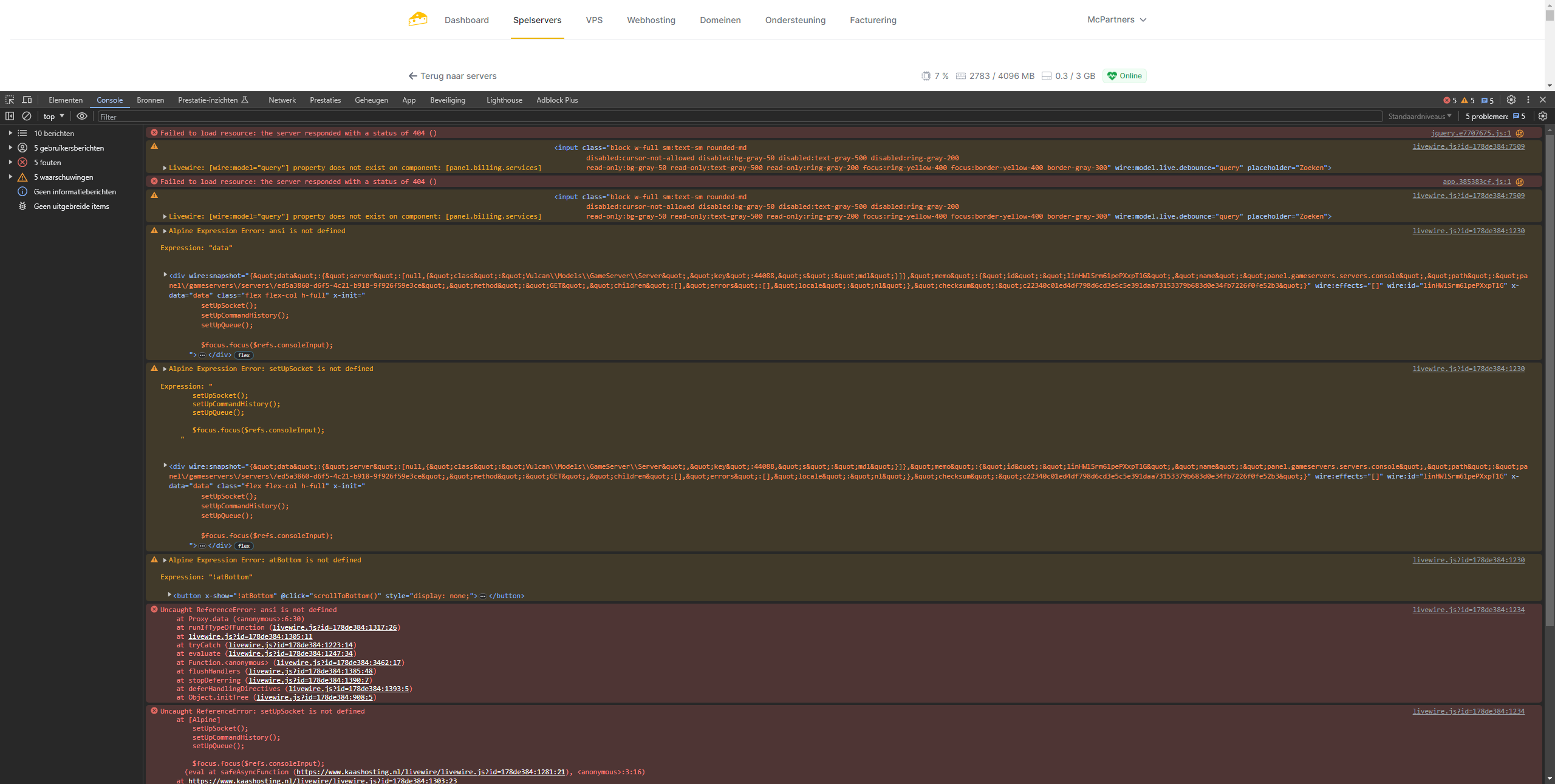Click the inspect element picker icon
1555x784 pixels.
[10, 100]
